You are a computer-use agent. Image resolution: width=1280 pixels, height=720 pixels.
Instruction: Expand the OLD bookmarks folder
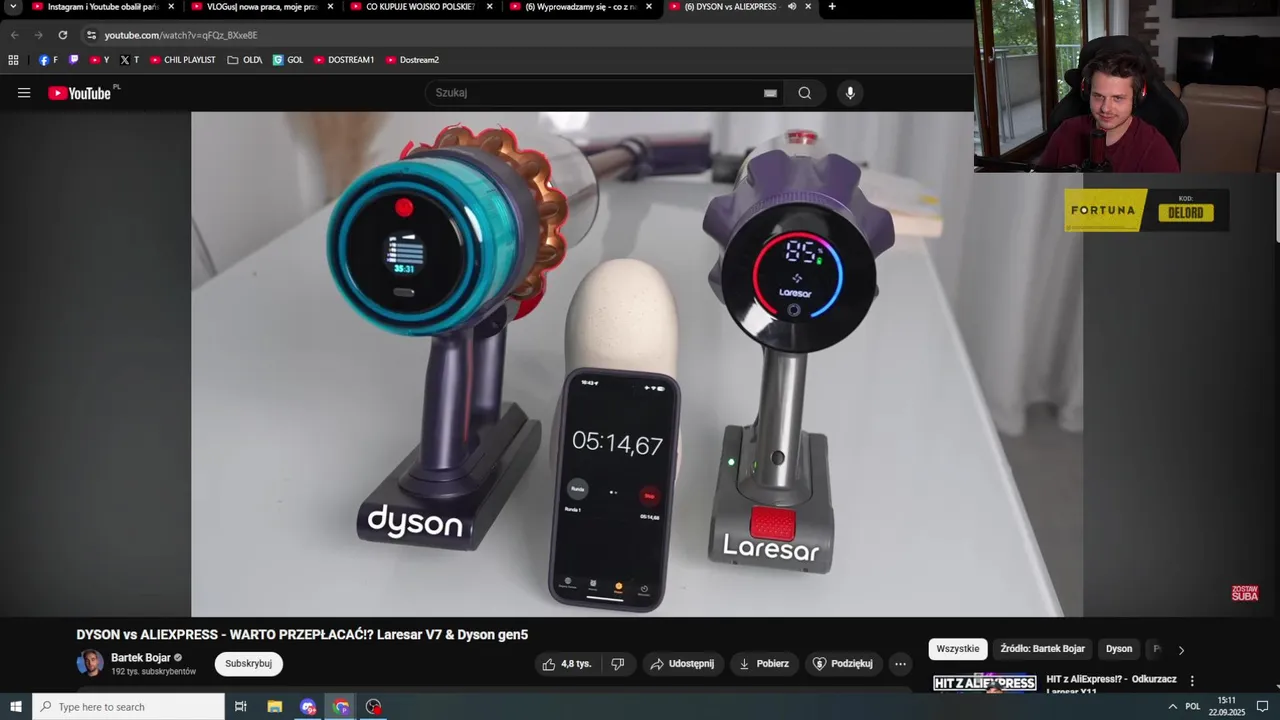pyautogui.click(x=245, y=60)
